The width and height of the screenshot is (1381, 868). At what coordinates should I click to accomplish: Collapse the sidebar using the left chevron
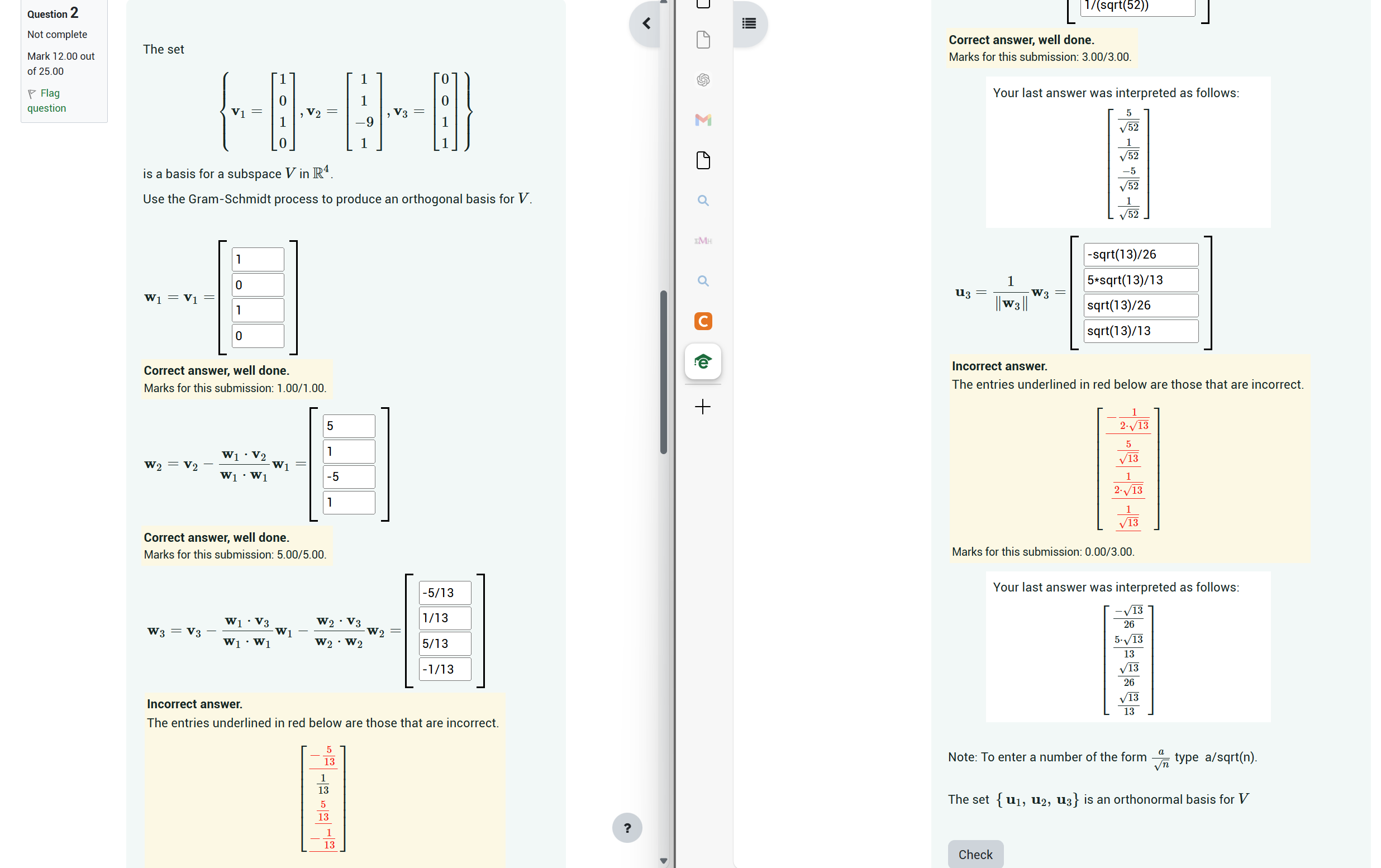647,23
